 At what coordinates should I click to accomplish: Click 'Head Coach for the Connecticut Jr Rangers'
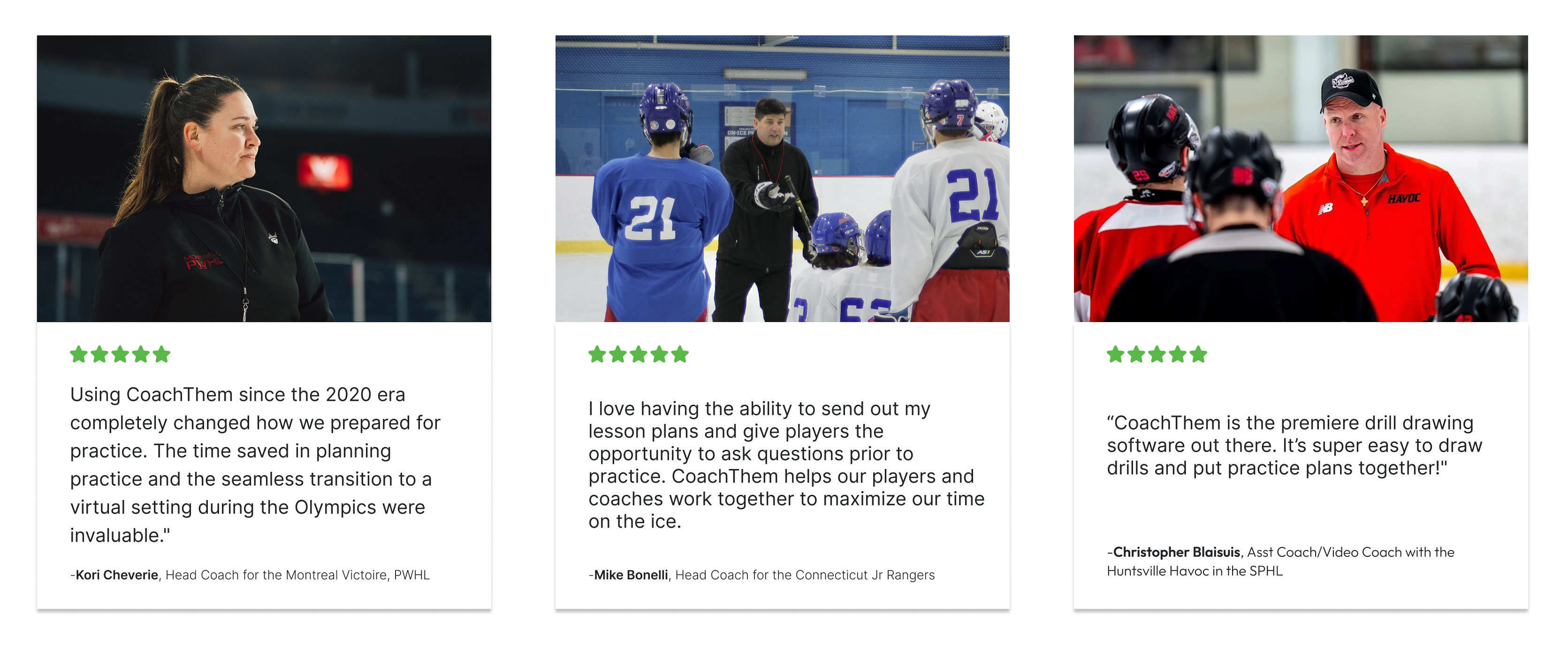point(805,575)
